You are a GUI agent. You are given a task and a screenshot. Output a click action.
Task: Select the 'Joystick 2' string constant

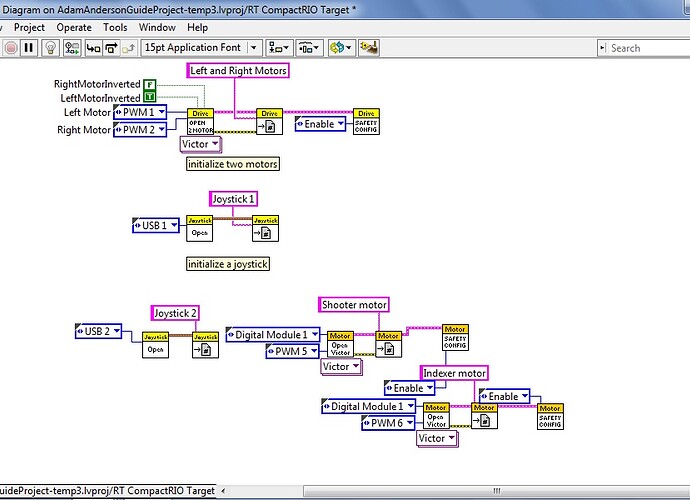click(x=175, y=313)
